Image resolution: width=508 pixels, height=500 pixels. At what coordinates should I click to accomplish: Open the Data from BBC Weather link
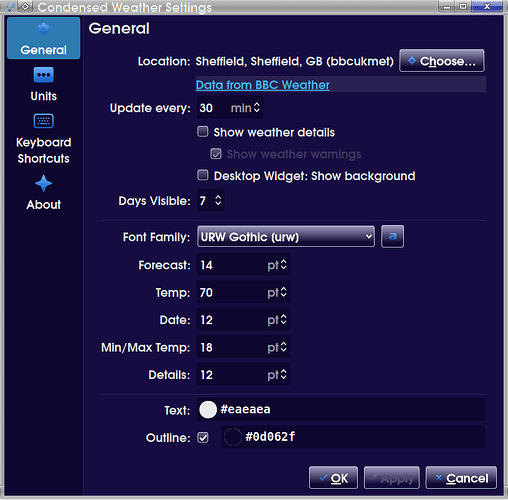263,85
